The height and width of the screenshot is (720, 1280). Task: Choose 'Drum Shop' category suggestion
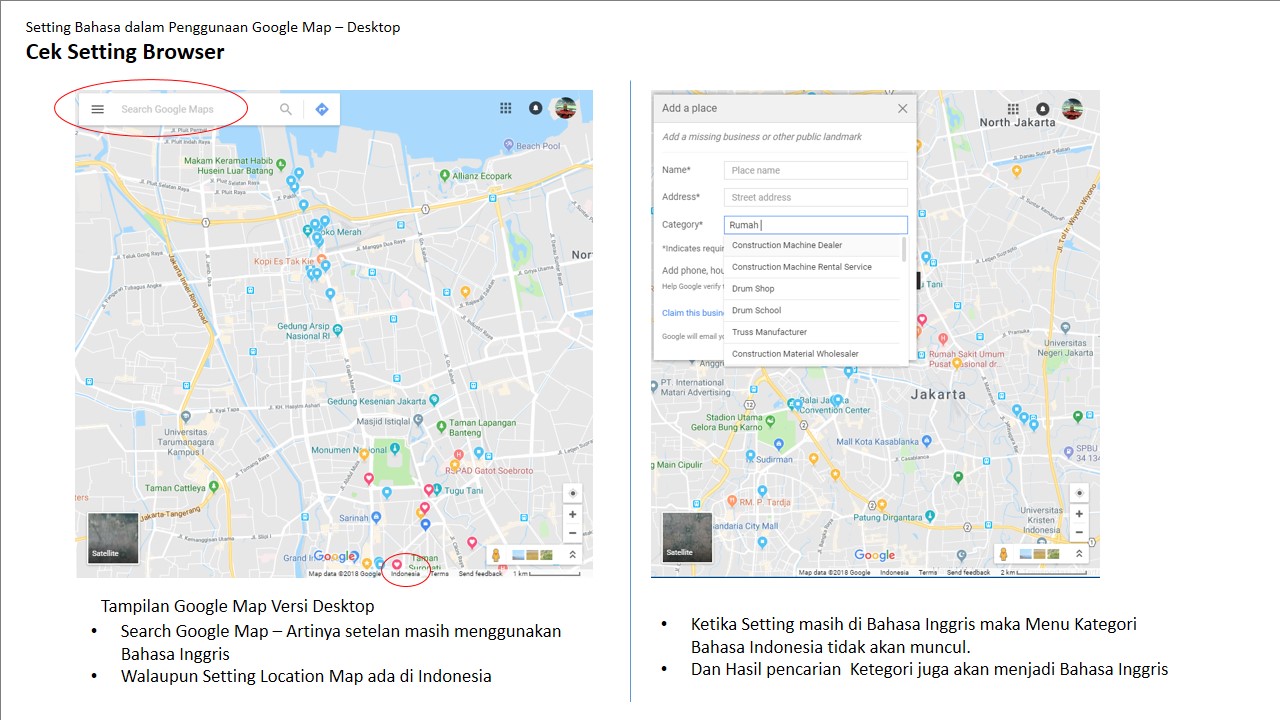[x=812, y=289]
